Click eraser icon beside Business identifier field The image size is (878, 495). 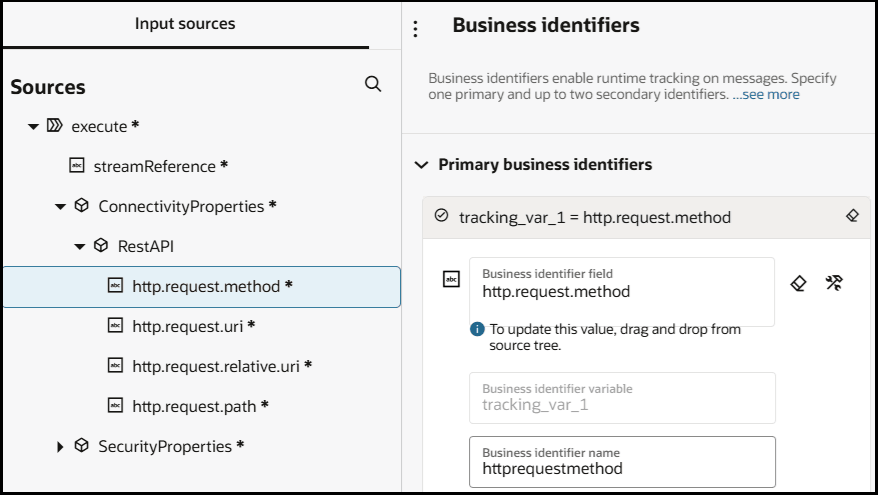(x=798, y=283)
